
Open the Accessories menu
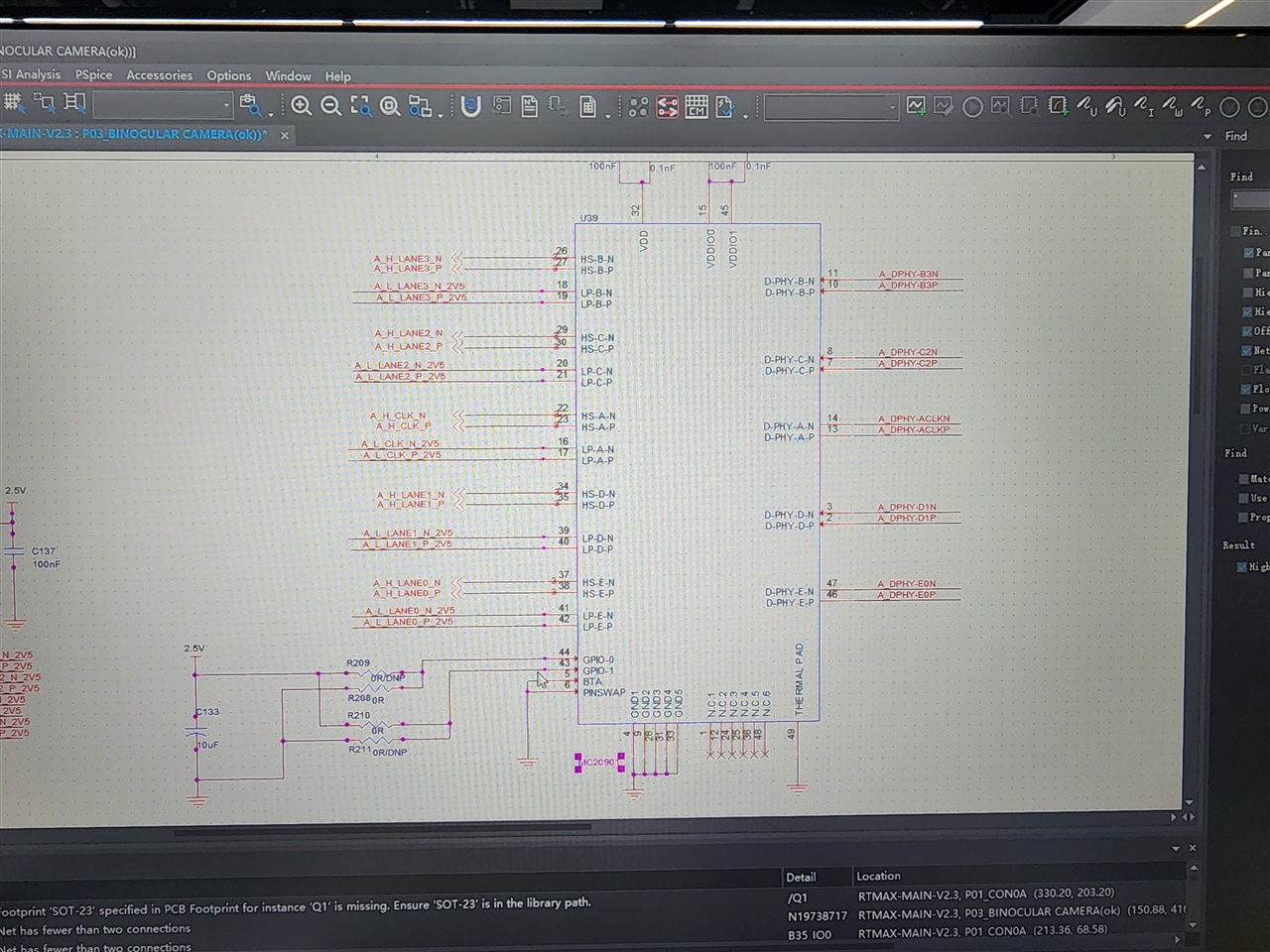tap(159, 75)
